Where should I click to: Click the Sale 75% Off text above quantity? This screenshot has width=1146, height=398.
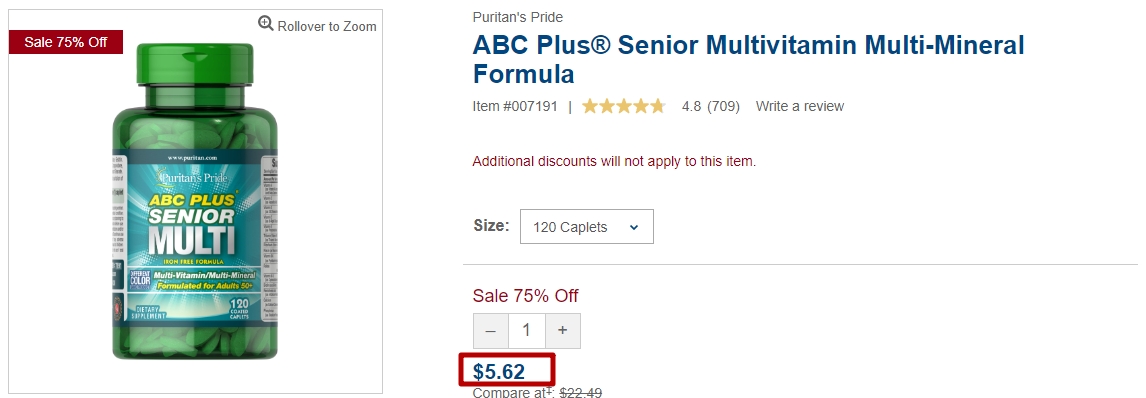[x=525, y=296]
